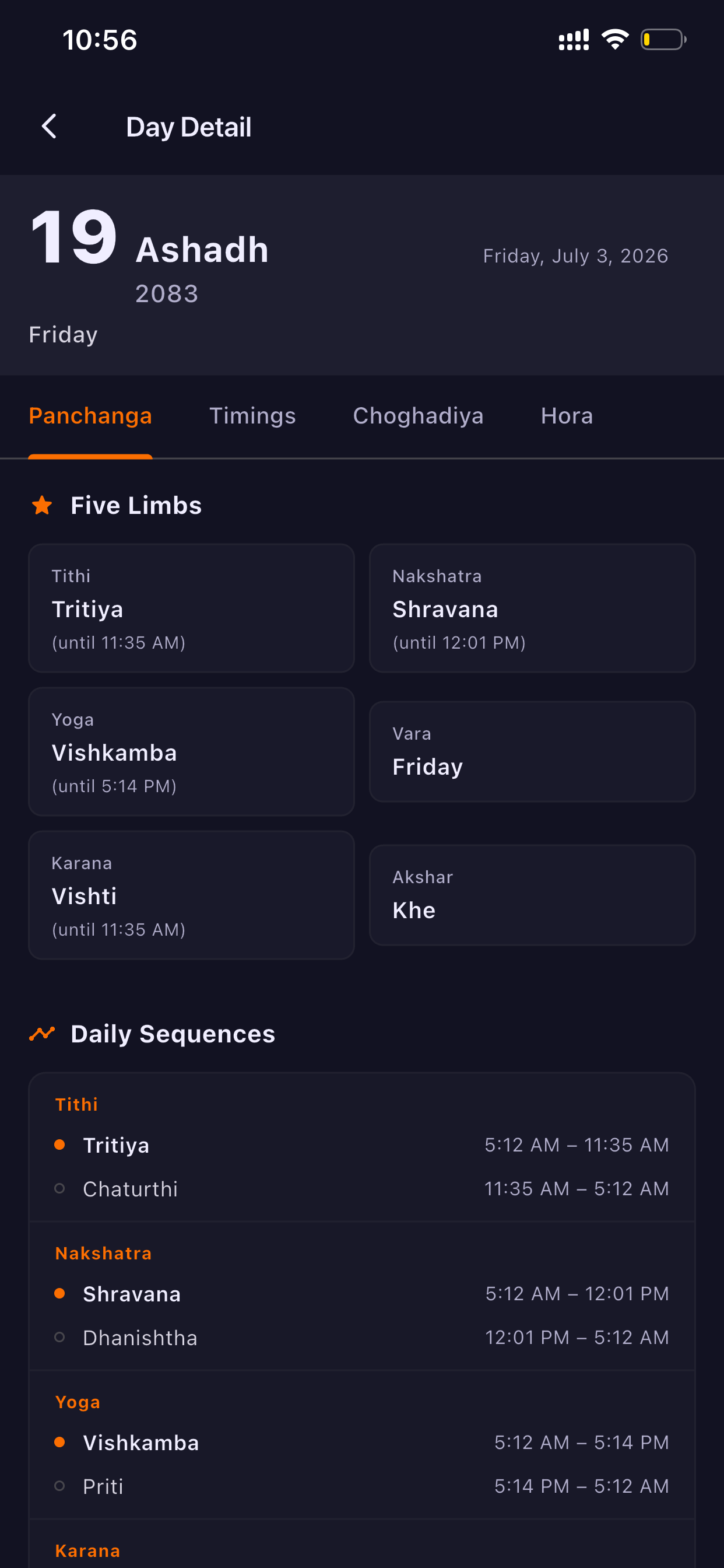Switch to the Timings tab
Image resolution: width=724 pixels, height=1568 pixels.
[x=252, y=416]
